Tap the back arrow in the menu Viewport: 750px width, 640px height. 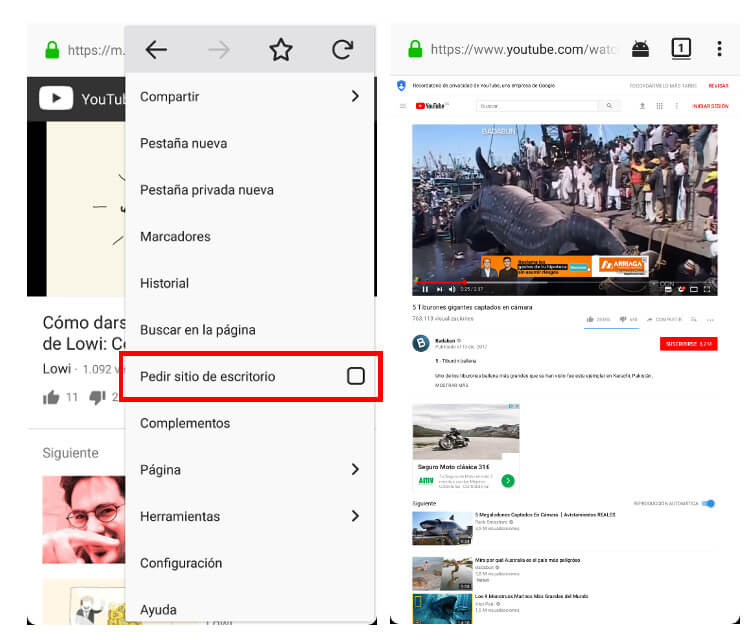tap(156, 49)
